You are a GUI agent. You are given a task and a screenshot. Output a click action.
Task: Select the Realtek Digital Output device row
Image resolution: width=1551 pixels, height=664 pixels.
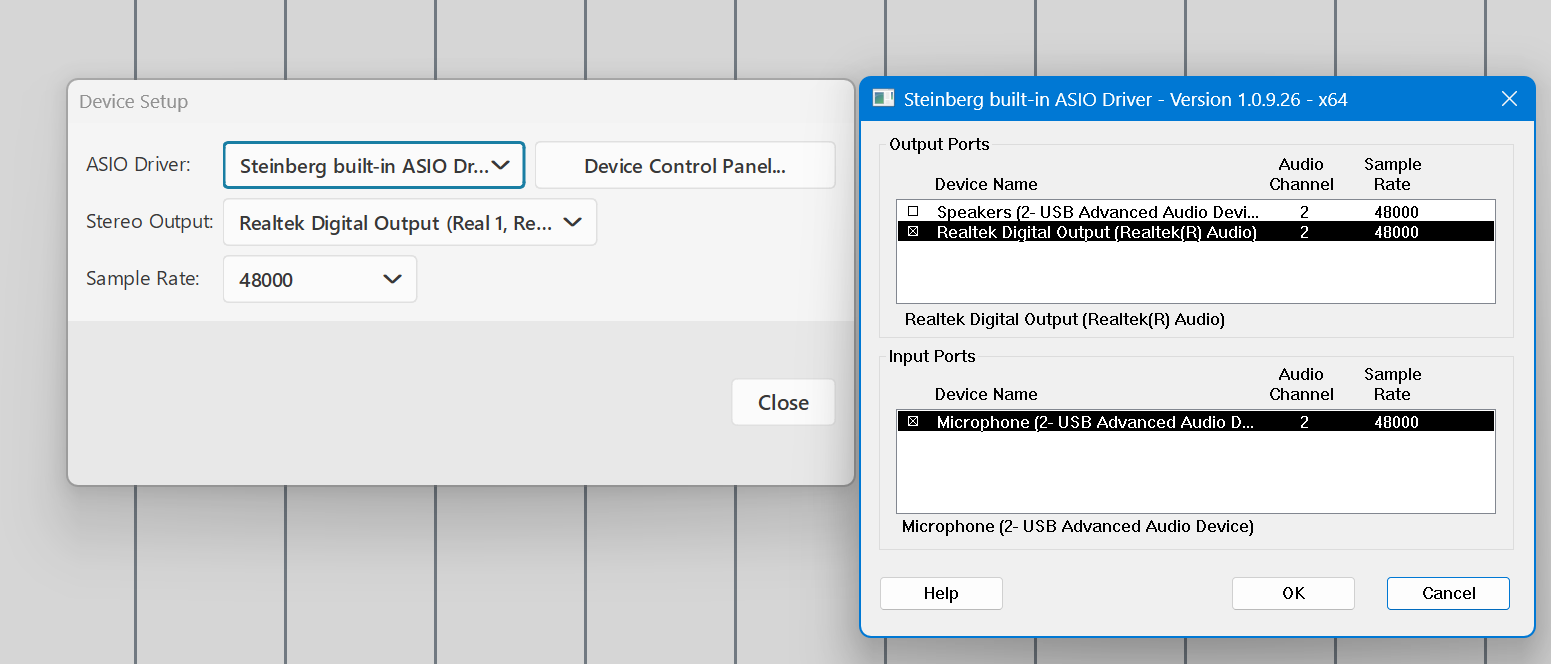coord(1096,232)
